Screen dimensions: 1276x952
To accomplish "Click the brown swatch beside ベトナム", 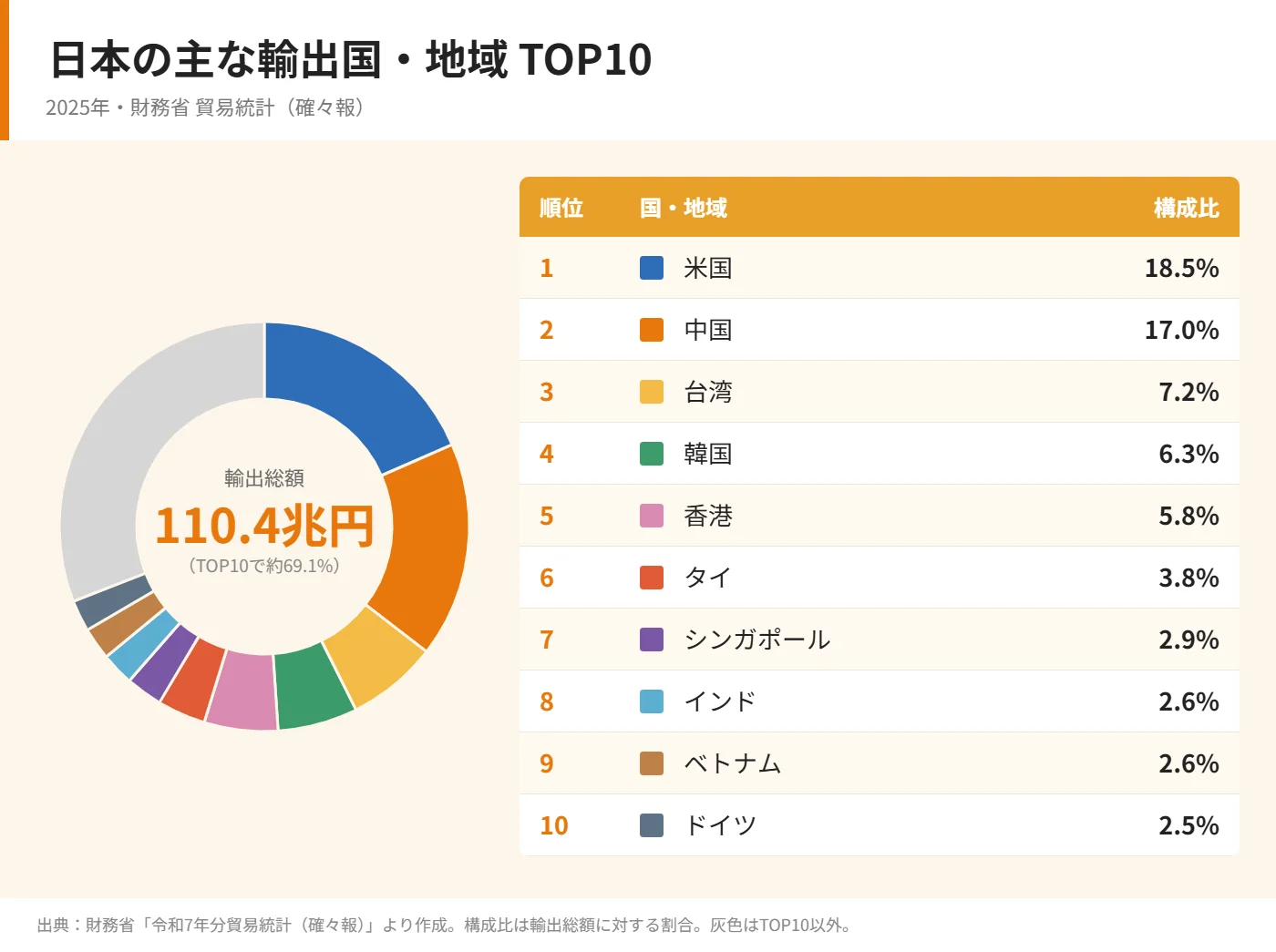I will point(652,763).
